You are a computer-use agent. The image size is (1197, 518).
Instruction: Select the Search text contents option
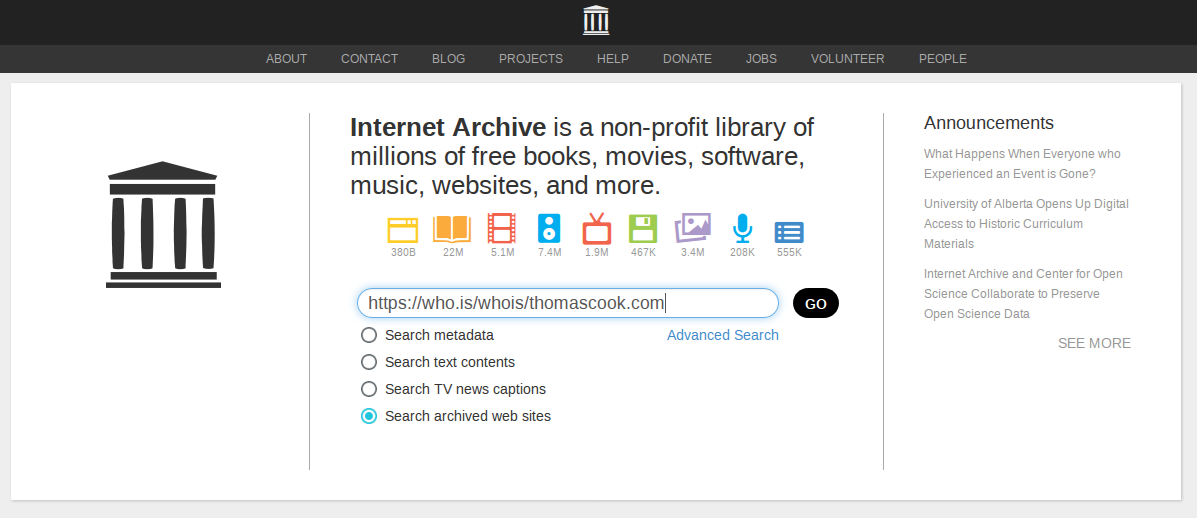(369, 362)
